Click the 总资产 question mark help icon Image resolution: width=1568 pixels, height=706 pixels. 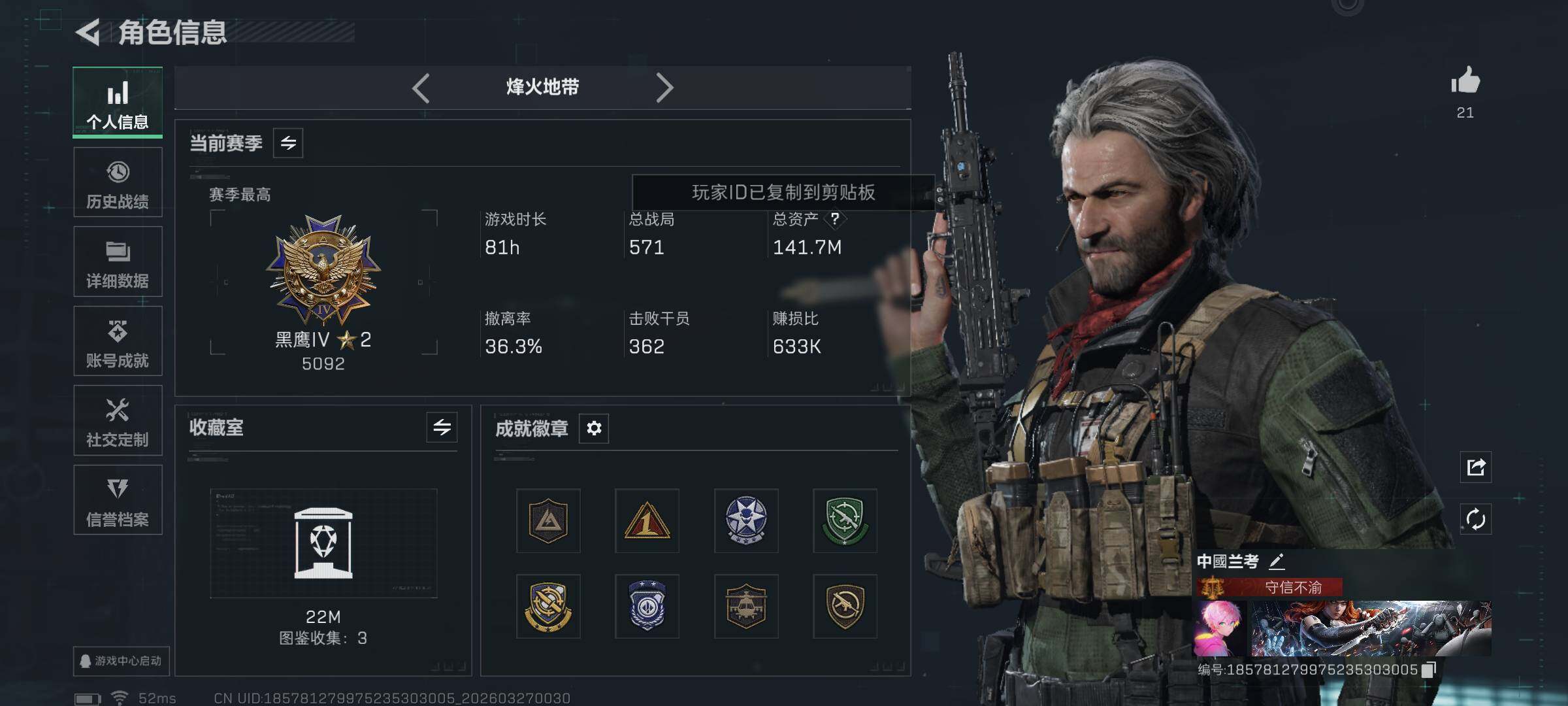(x=834, y=218)
